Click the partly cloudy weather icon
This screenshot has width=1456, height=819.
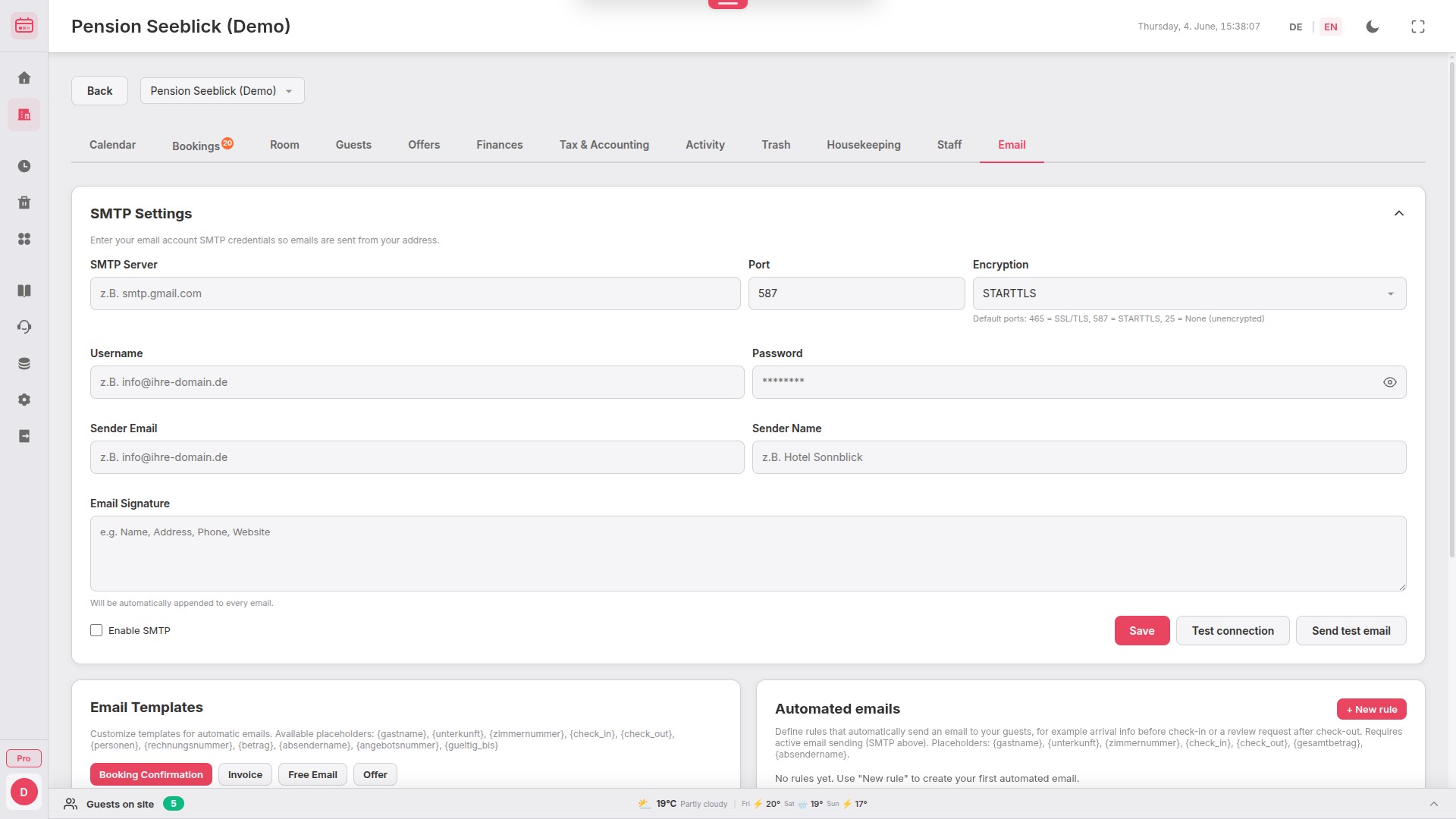(645, 804)
